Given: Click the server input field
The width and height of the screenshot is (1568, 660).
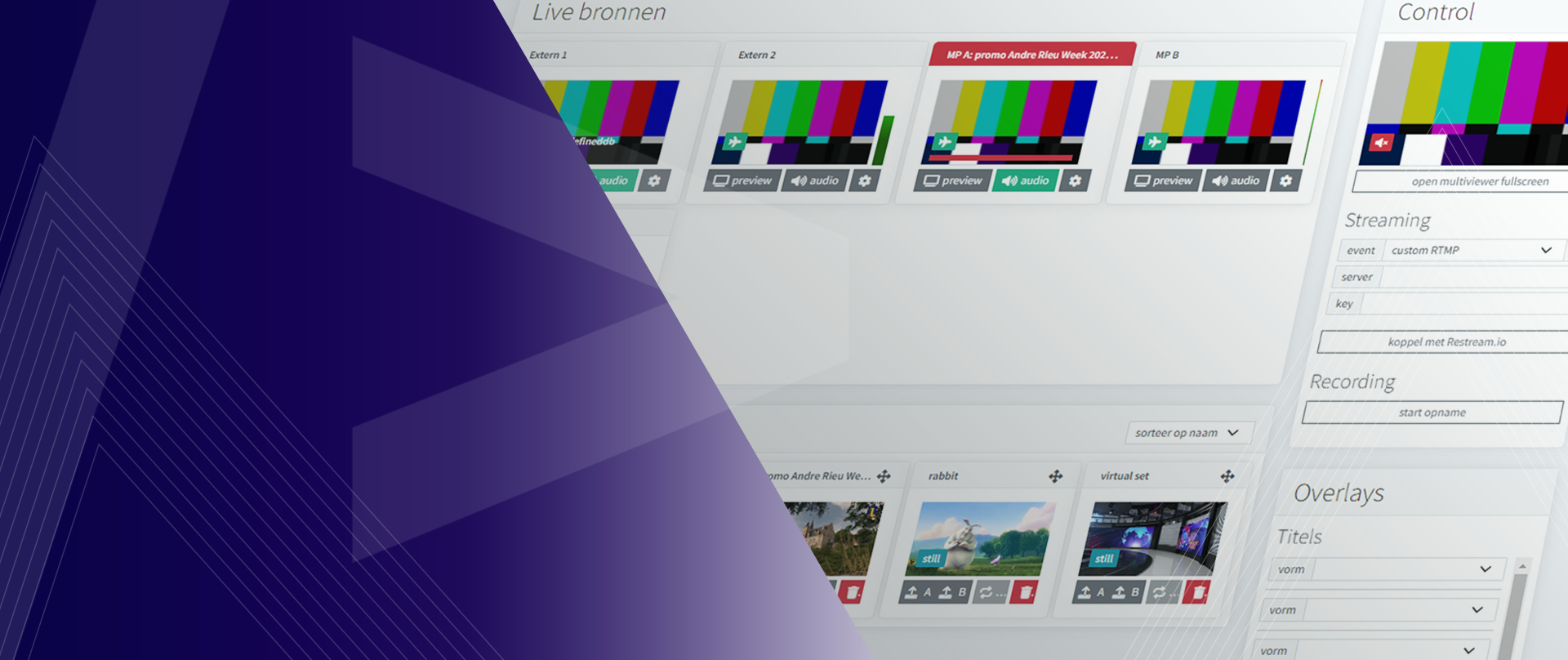Looking at the screenshot, I should [x=1474, y=277].
